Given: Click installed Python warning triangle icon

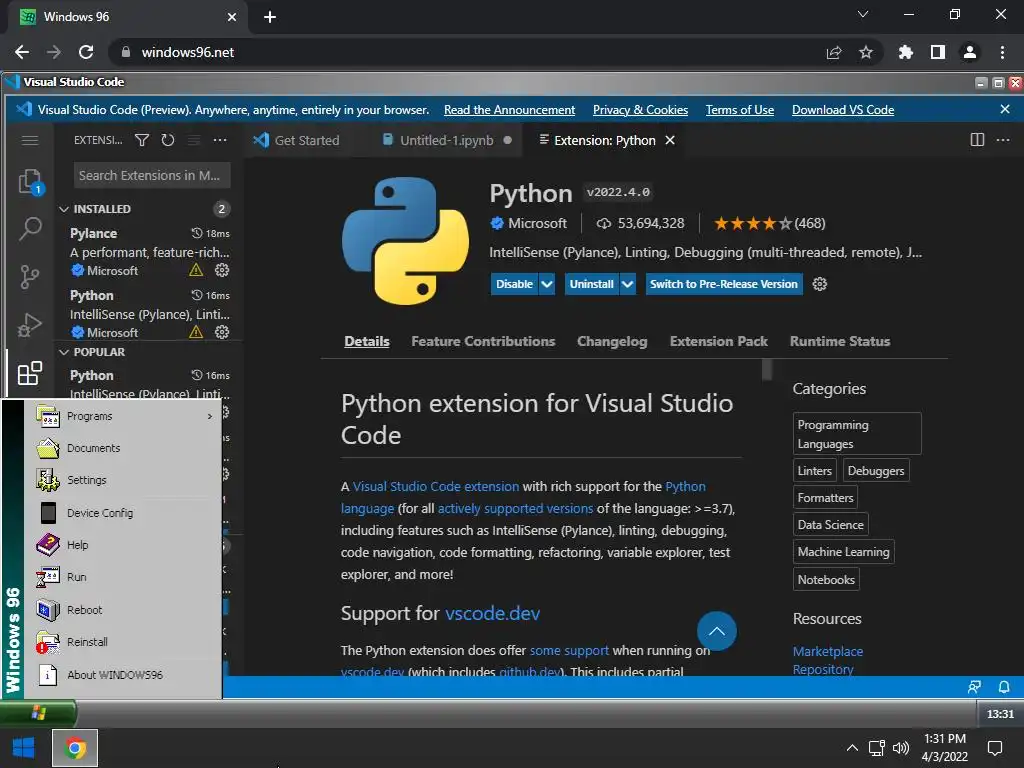Looking at the screenshot, I should (196, 332).
